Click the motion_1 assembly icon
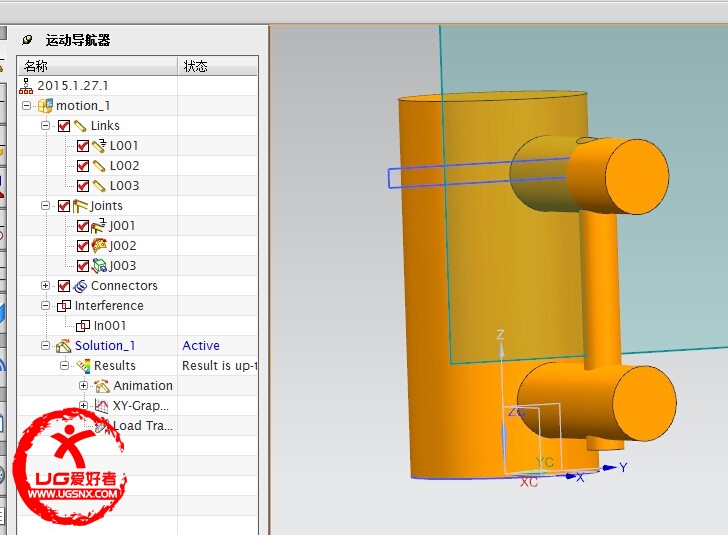The height and width of the screenshot is (535, 728). pos(45,106)
